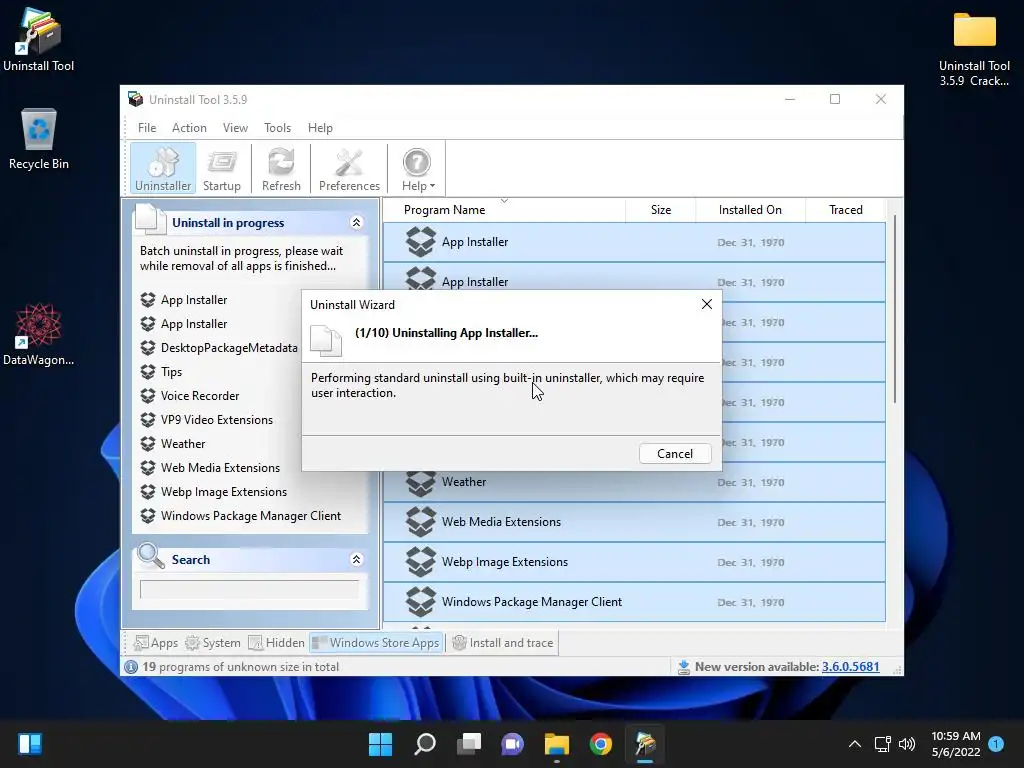Click Weather in the sidebar batch list
1024x768 pixels.
tap(183, 444)
